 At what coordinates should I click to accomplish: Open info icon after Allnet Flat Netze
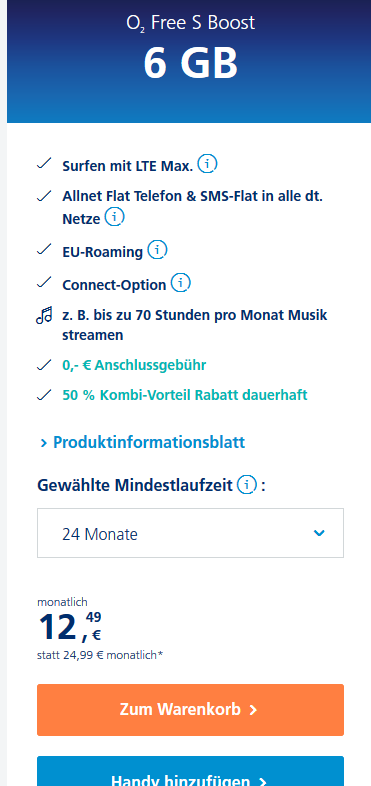click(115, 218)
